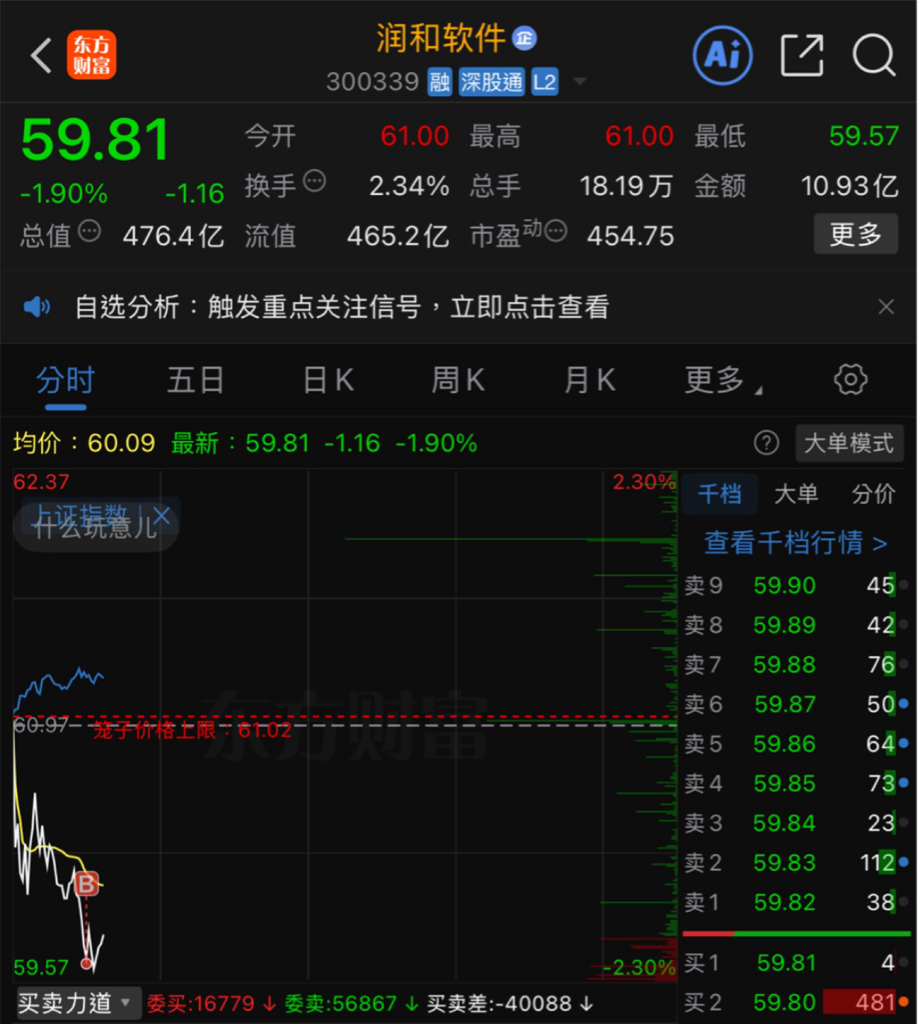Image resolution: width=918 pixels, height=1024 pixels.
Task: Select the 卖7 order row 59.88
Action: 796,665
